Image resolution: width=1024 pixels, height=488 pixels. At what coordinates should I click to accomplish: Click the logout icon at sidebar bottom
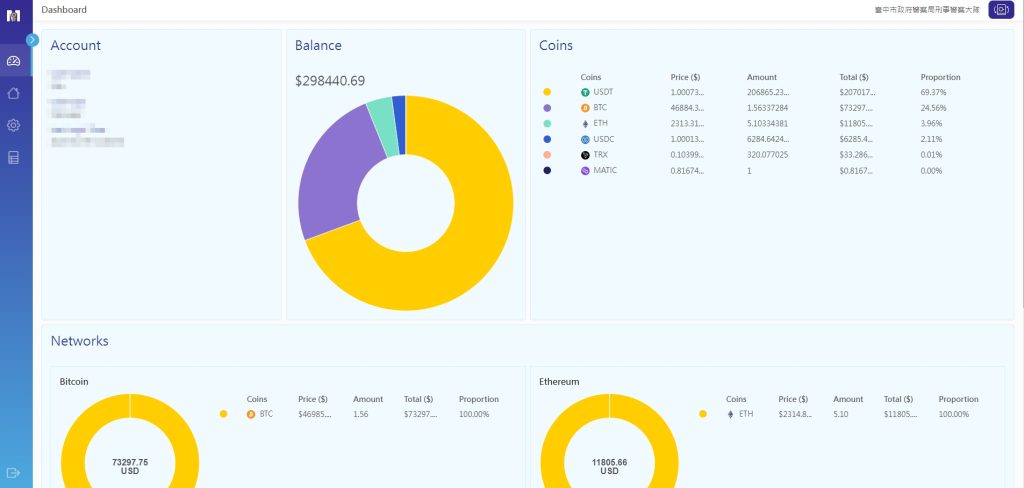(14, 472)
